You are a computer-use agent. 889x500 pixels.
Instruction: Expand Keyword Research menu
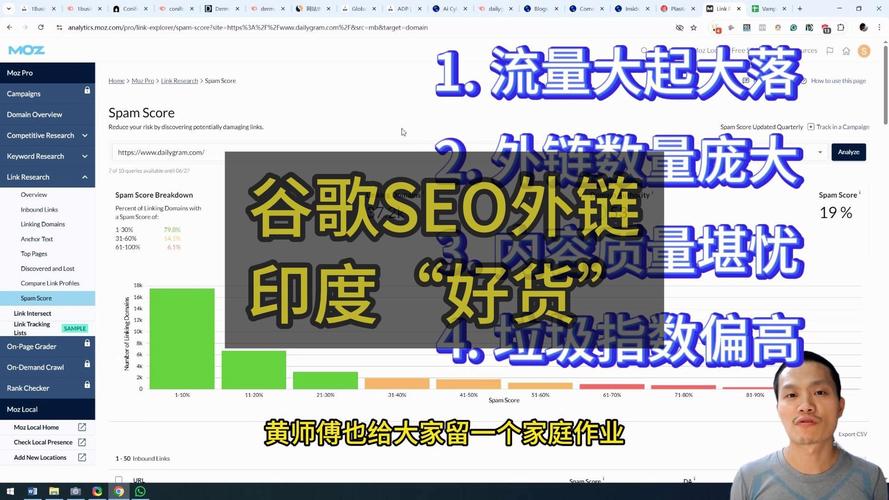click(48, 156)
